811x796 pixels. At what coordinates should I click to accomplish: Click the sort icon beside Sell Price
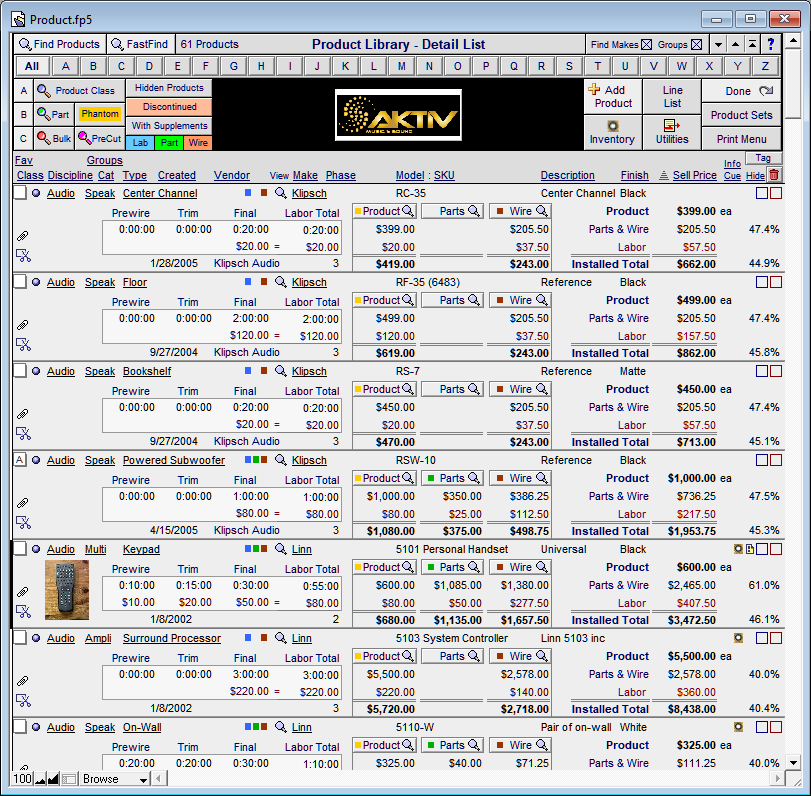pyautogui.click(x=664, y=176)
